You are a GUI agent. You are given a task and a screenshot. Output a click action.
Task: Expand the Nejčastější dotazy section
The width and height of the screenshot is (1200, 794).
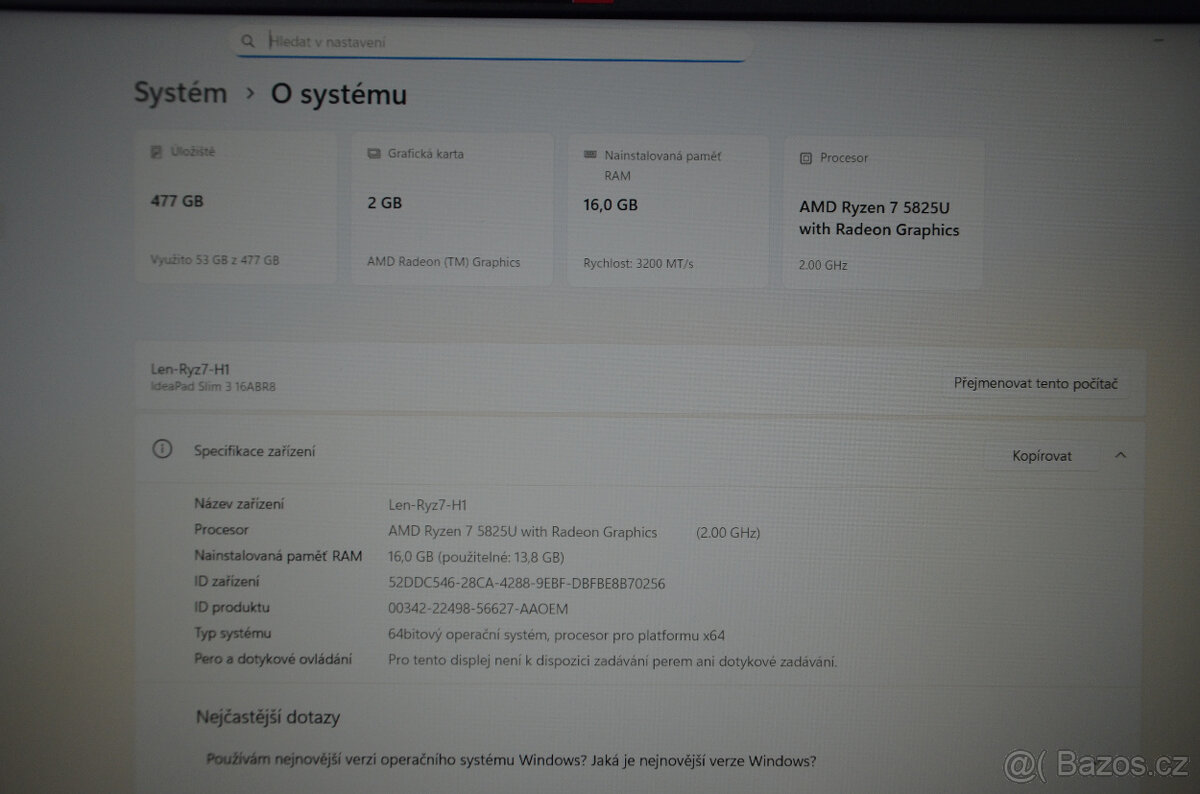click(x=268, y=717)
